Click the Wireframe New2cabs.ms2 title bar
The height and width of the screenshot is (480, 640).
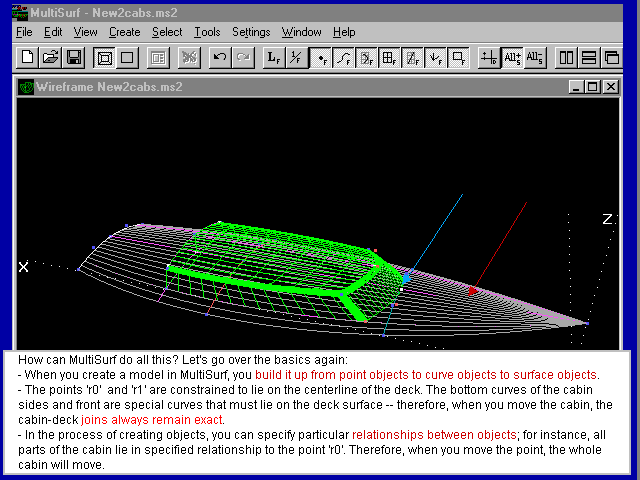318,87
